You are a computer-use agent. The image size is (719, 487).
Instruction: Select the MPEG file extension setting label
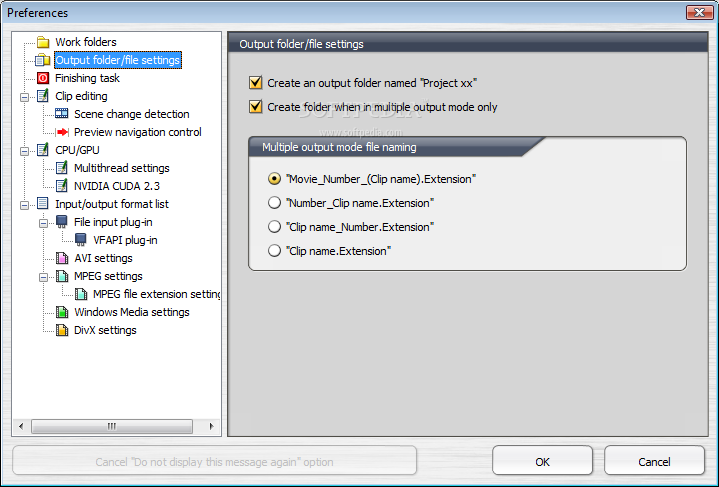coord(156,294)
